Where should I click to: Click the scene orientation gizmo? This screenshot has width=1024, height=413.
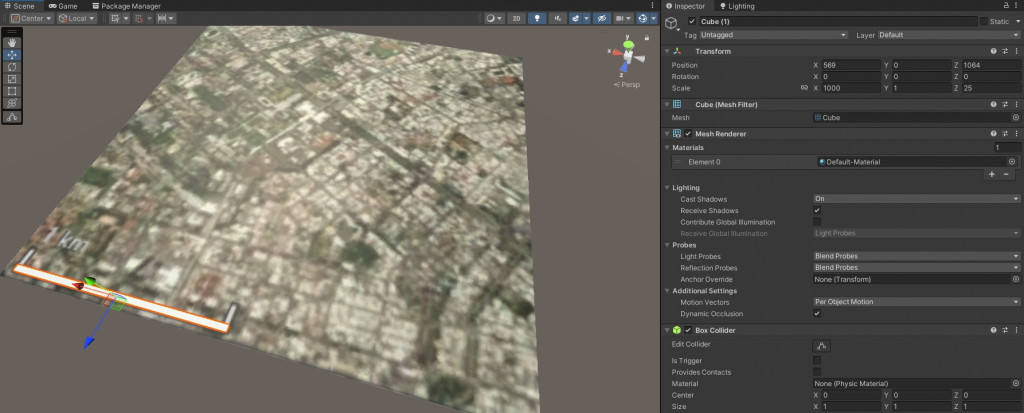point(628,58)
